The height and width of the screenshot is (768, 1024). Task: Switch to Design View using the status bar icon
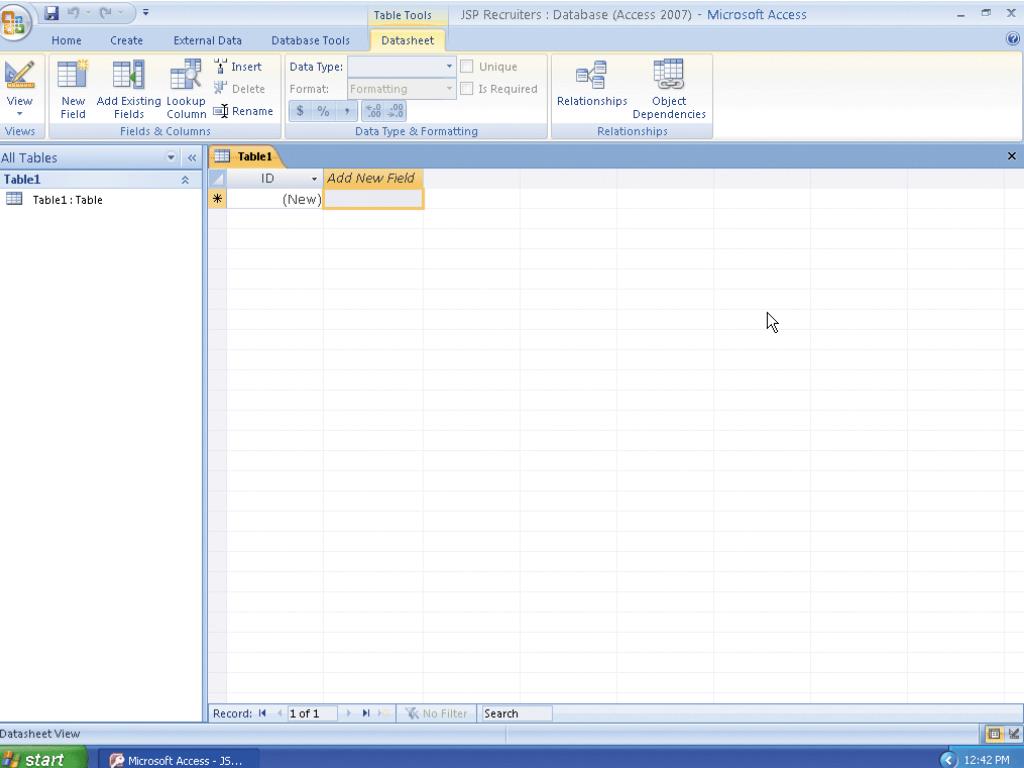1013,734
